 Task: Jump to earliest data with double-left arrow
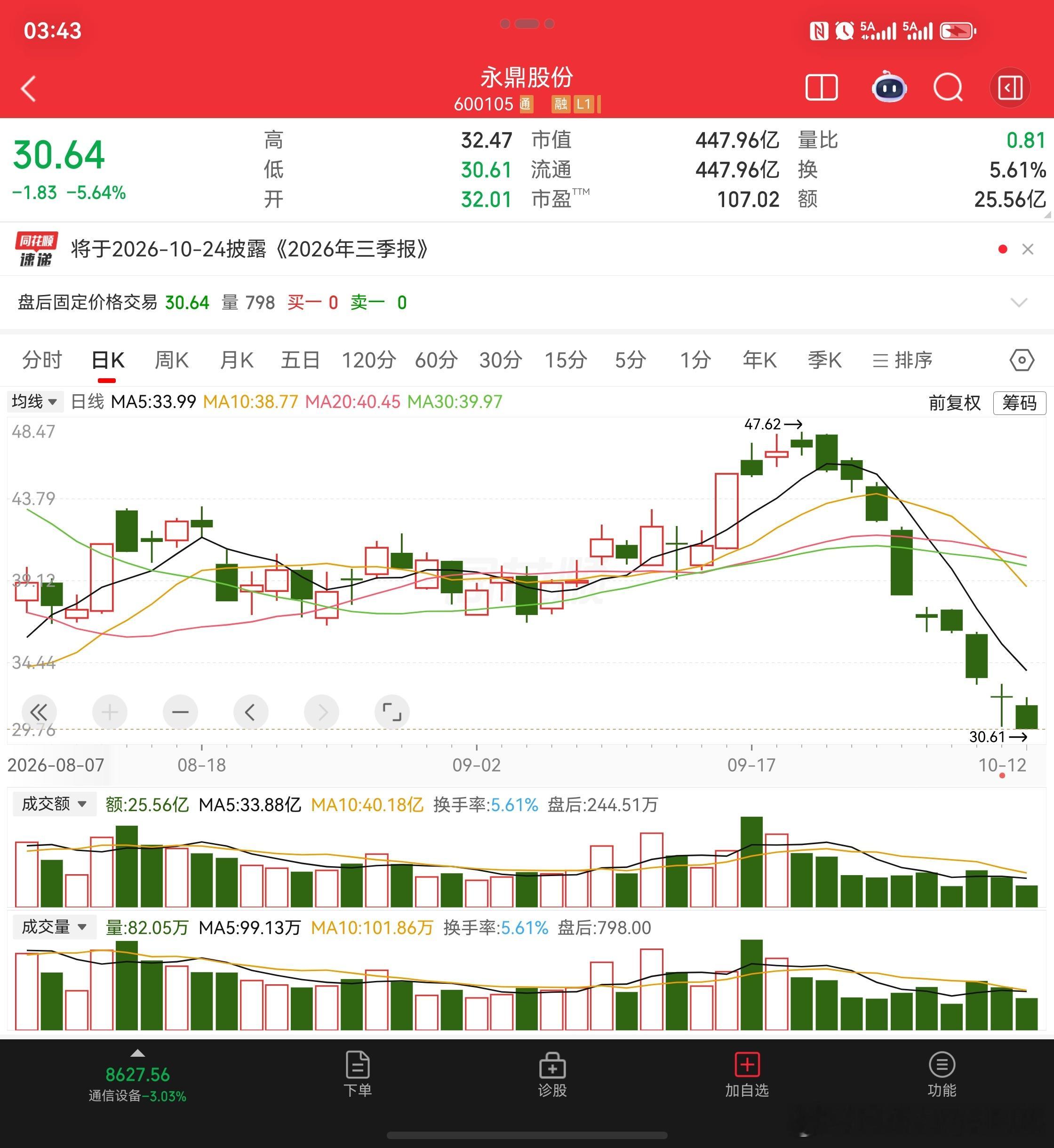(39, 712)
